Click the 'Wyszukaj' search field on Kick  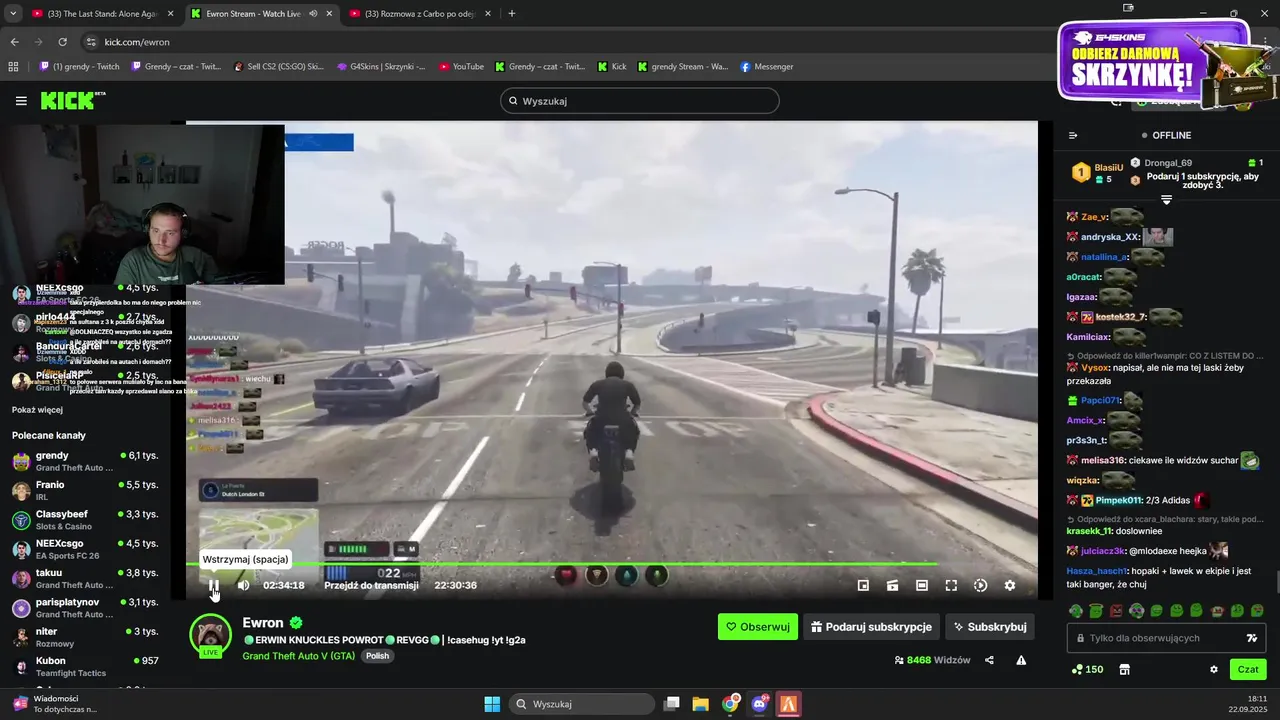coord(640,101)
